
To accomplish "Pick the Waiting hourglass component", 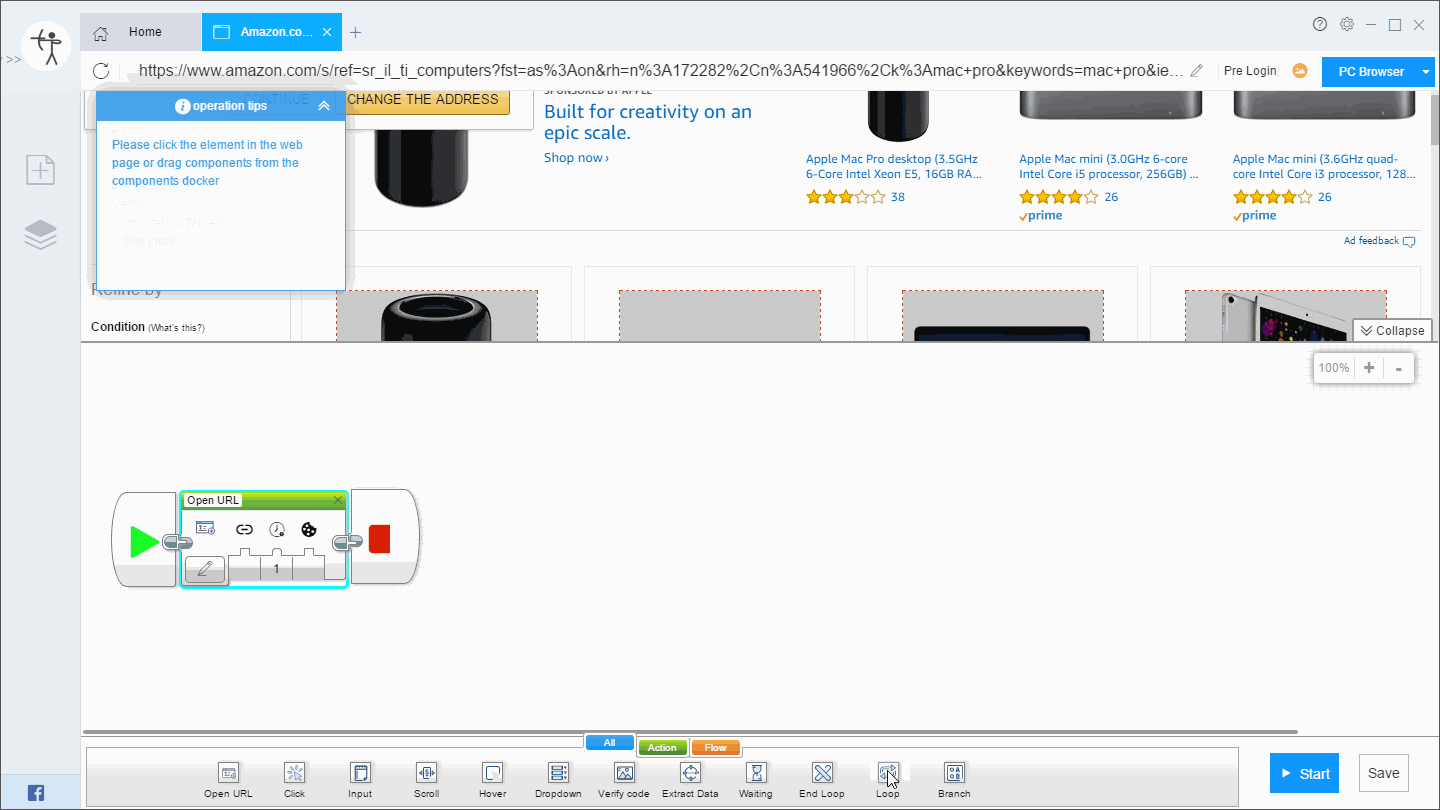I will coord(756,773).
